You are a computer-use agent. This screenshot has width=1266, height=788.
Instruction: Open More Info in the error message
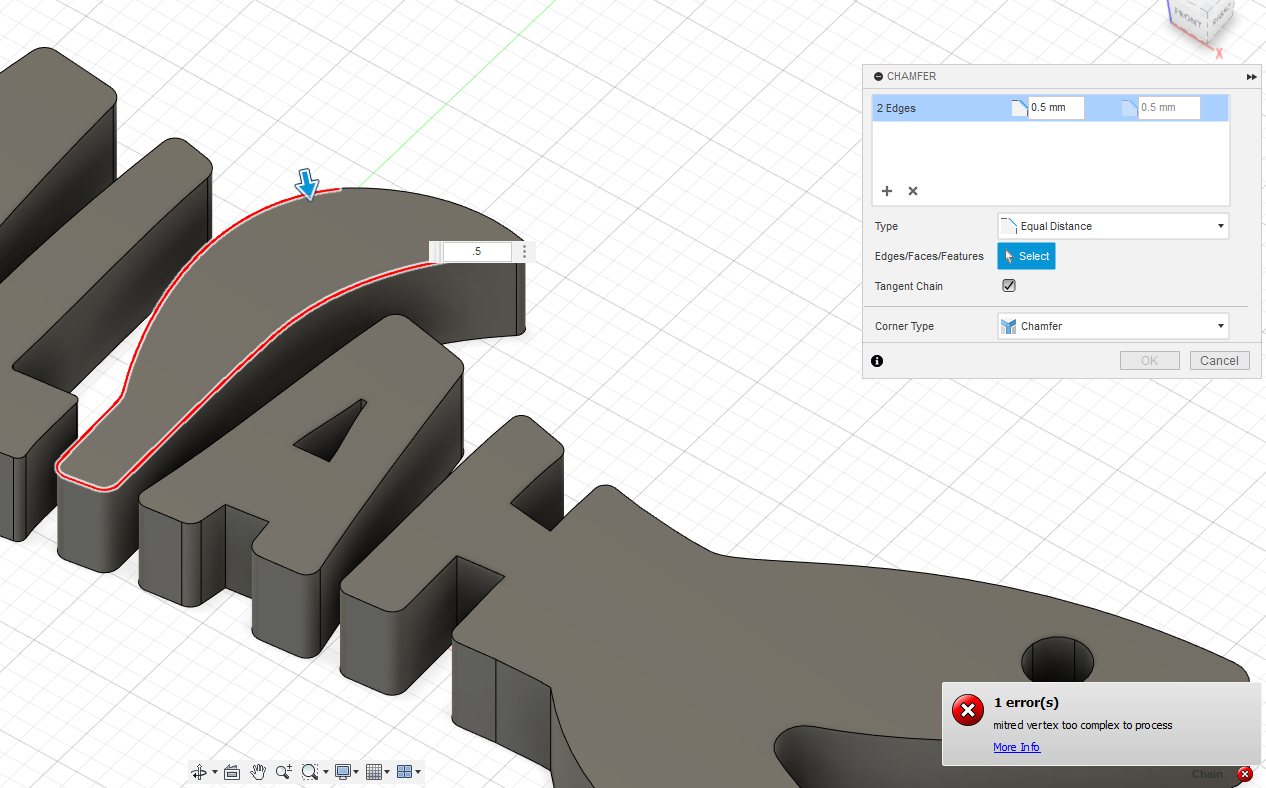[1016, 747]
